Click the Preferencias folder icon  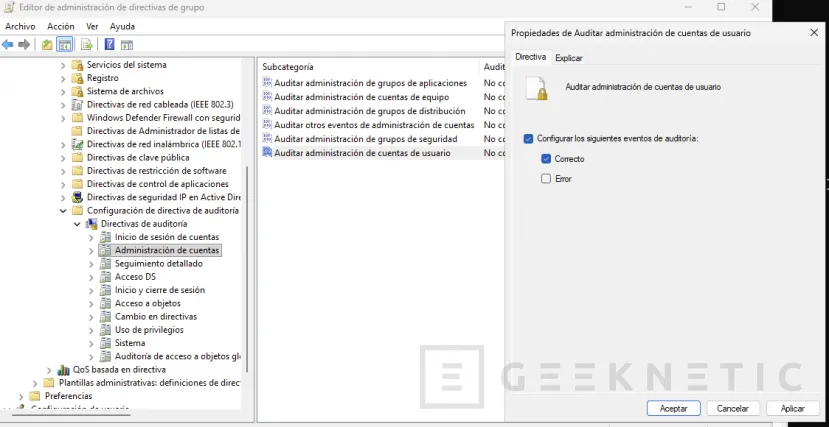pos(35,396)
